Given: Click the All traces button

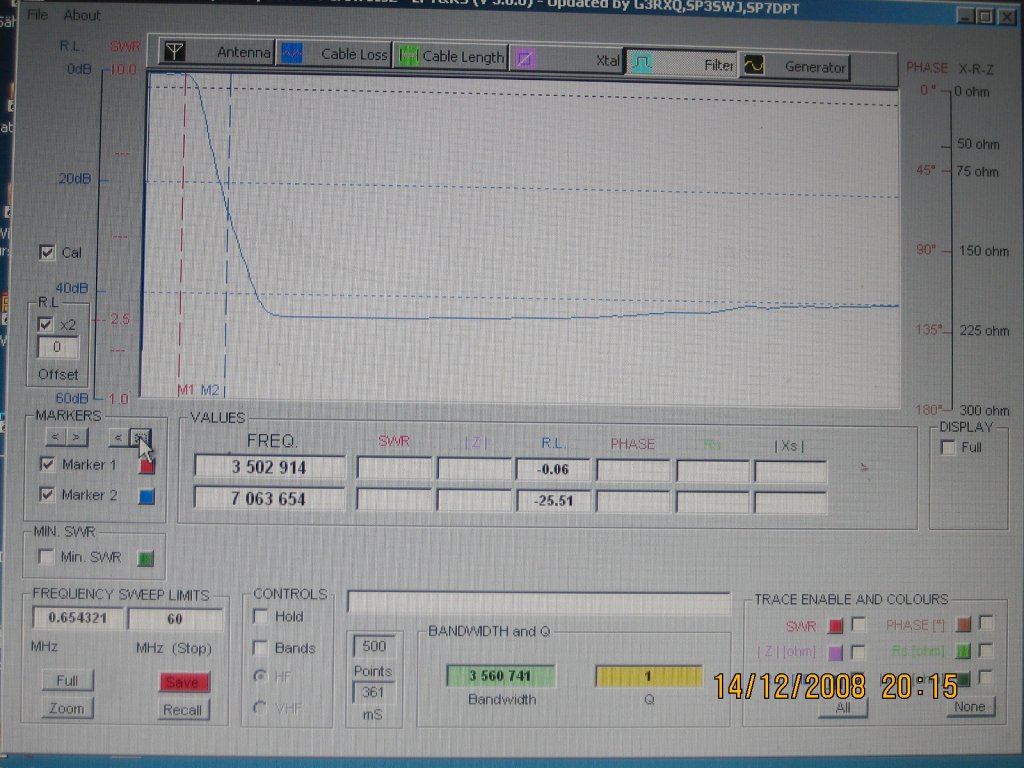Looking at the screenshot, I should [x=842, y=707].
